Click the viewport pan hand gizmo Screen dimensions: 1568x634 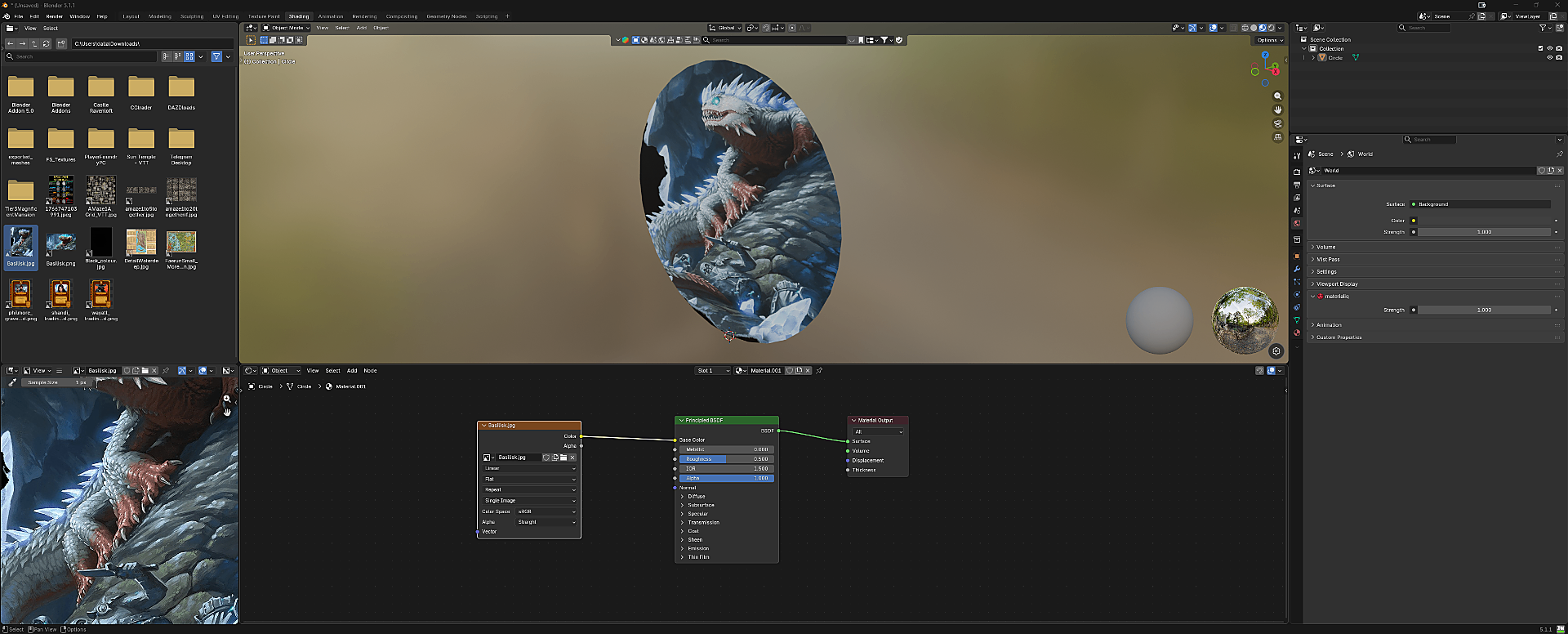pos(1278,109)
